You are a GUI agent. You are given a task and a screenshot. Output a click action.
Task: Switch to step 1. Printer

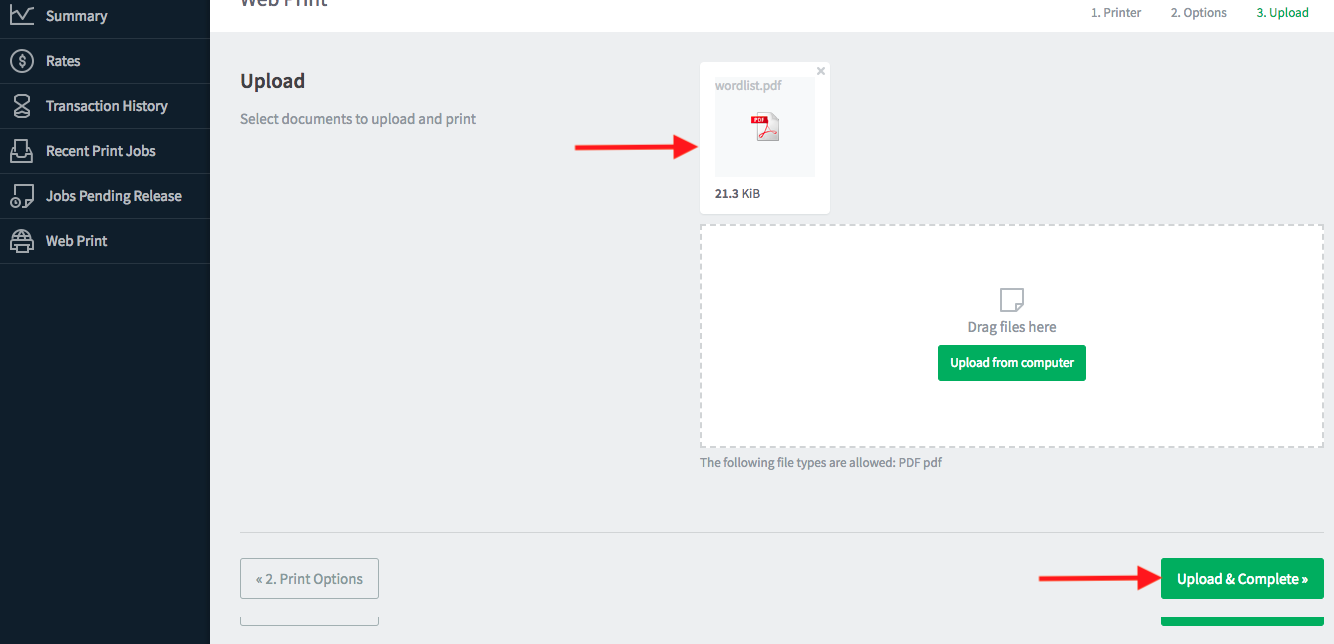(1115, 13)
